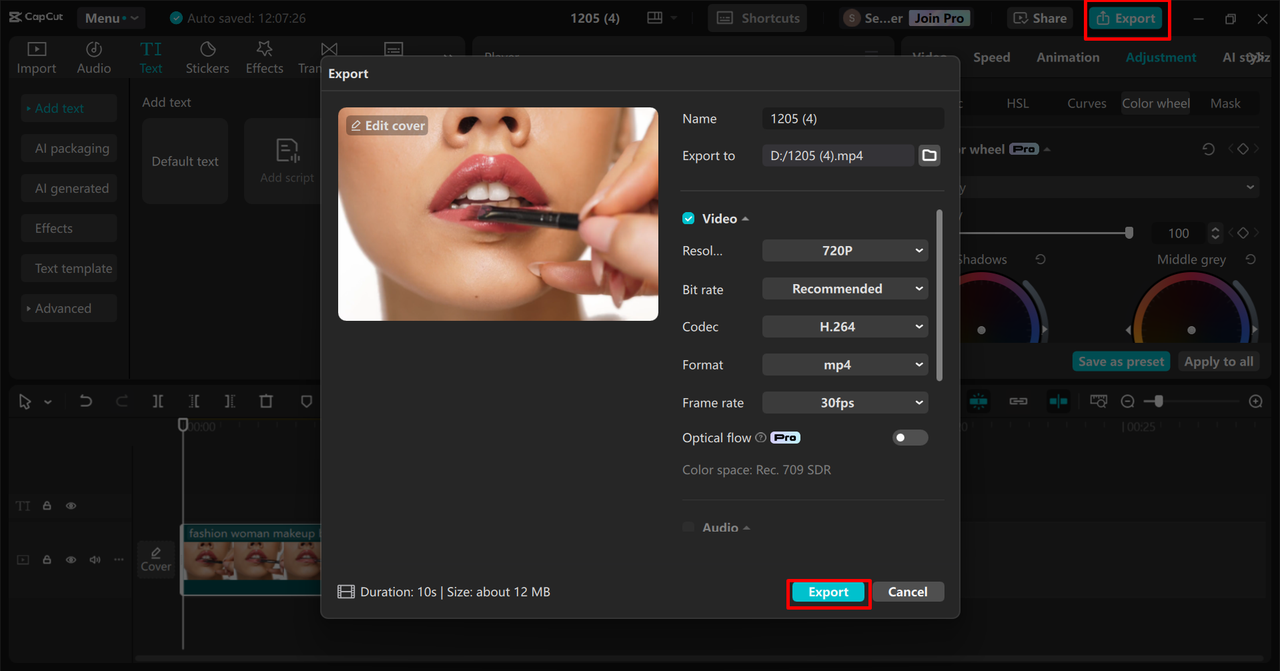This screenshot has height=671, width=1280.
Task: Click the export Name input field
Action: [x=853, y=118]
